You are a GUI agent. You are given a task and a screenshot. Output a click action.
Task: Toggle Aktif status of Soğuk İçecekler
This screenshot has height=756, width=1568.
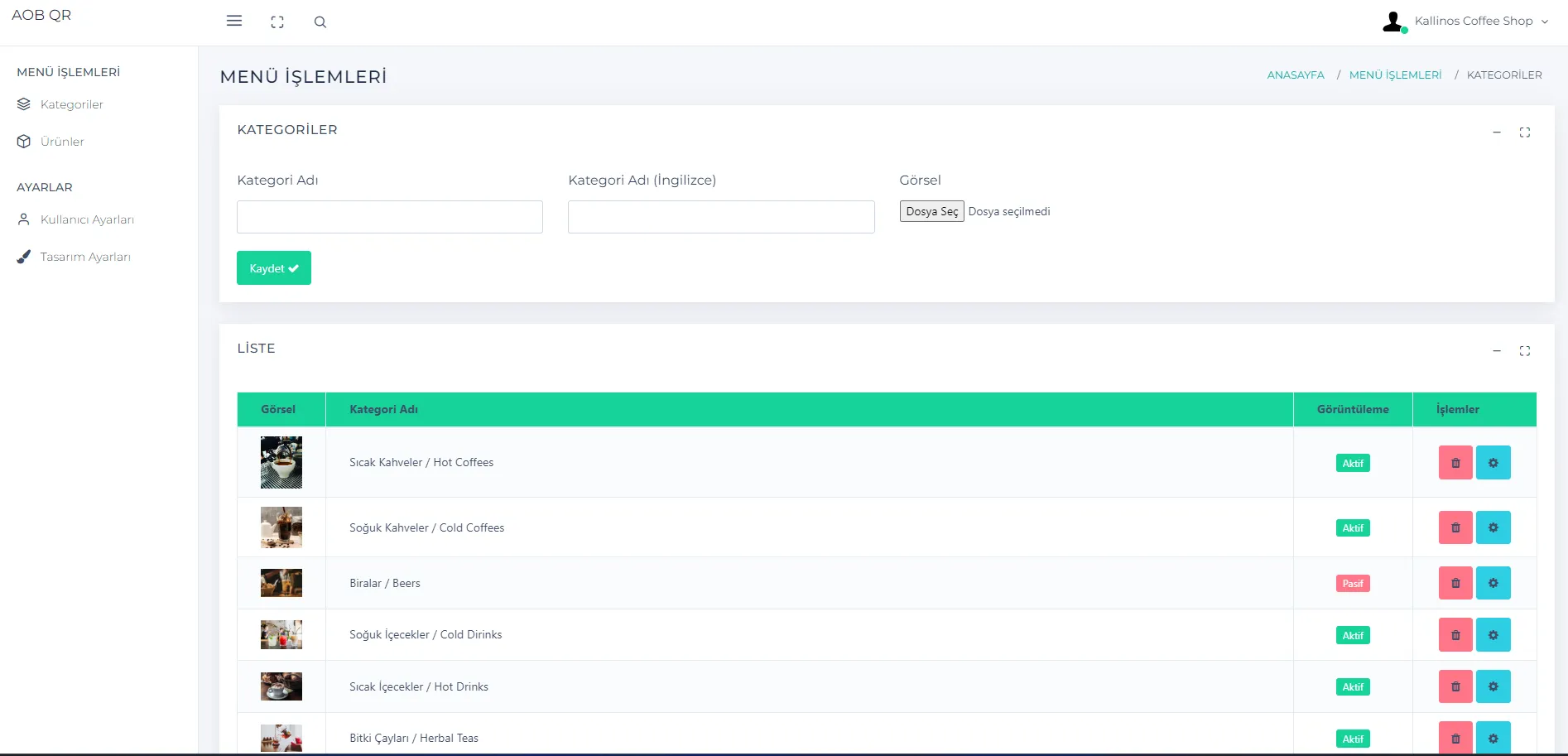tap(1353, 636)
